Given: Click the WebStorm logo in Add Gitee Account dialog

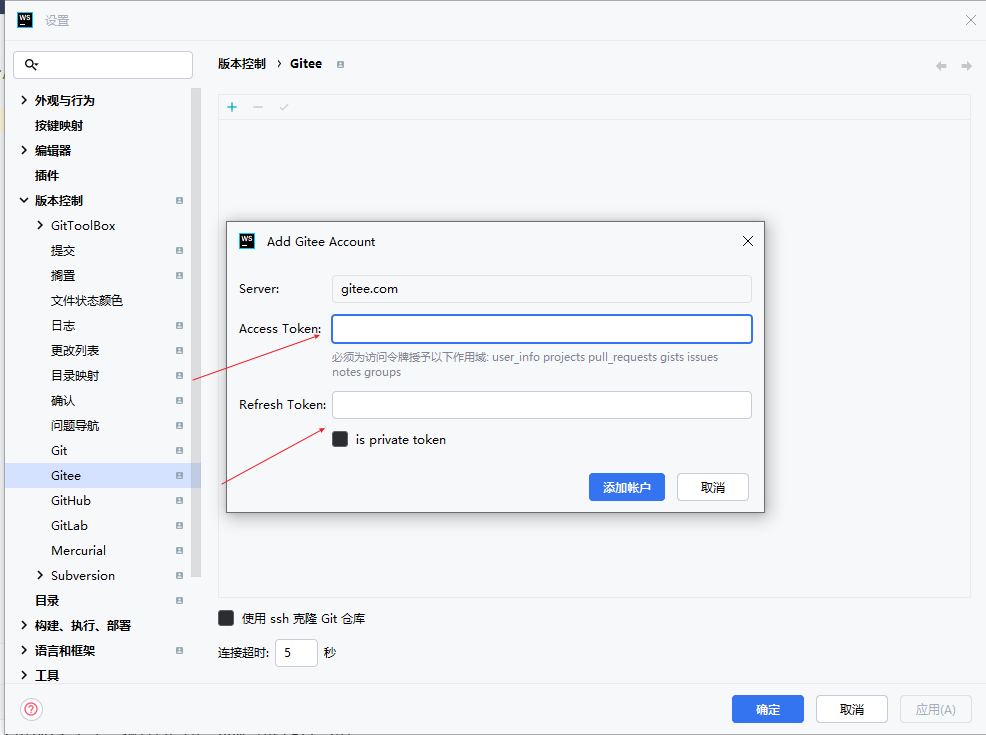Looking at the screenshot, I should [x=247, y=241].
